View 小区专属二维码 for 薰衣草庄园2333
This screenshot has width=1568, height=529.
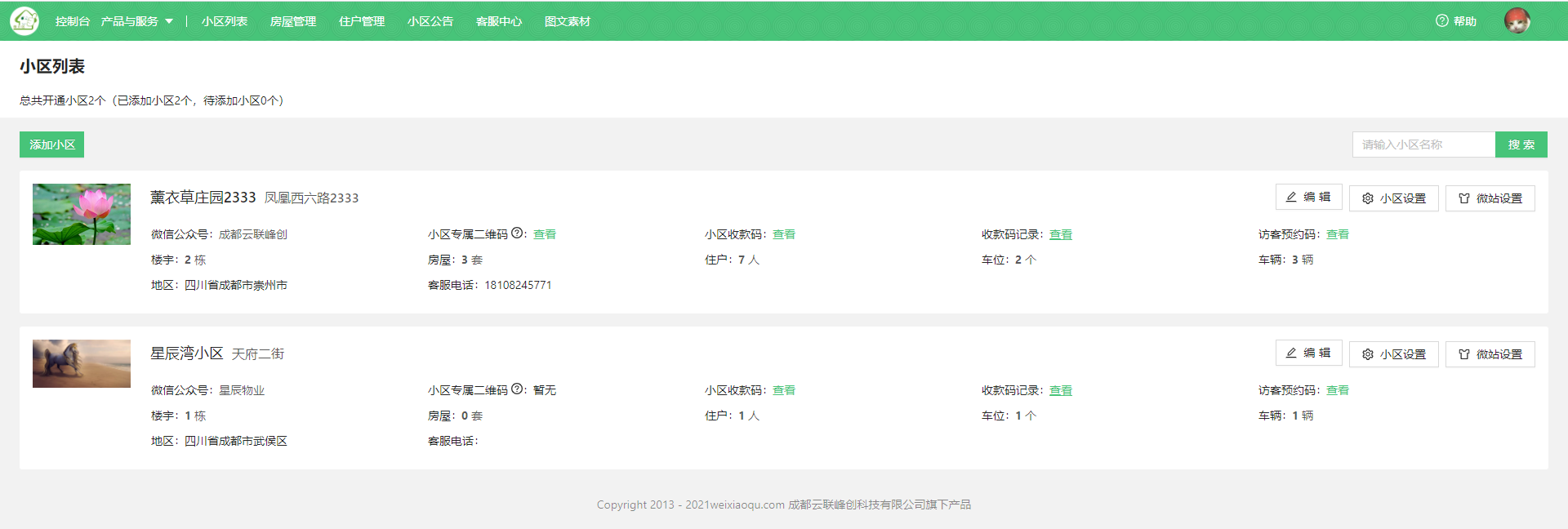click(545, 234)
